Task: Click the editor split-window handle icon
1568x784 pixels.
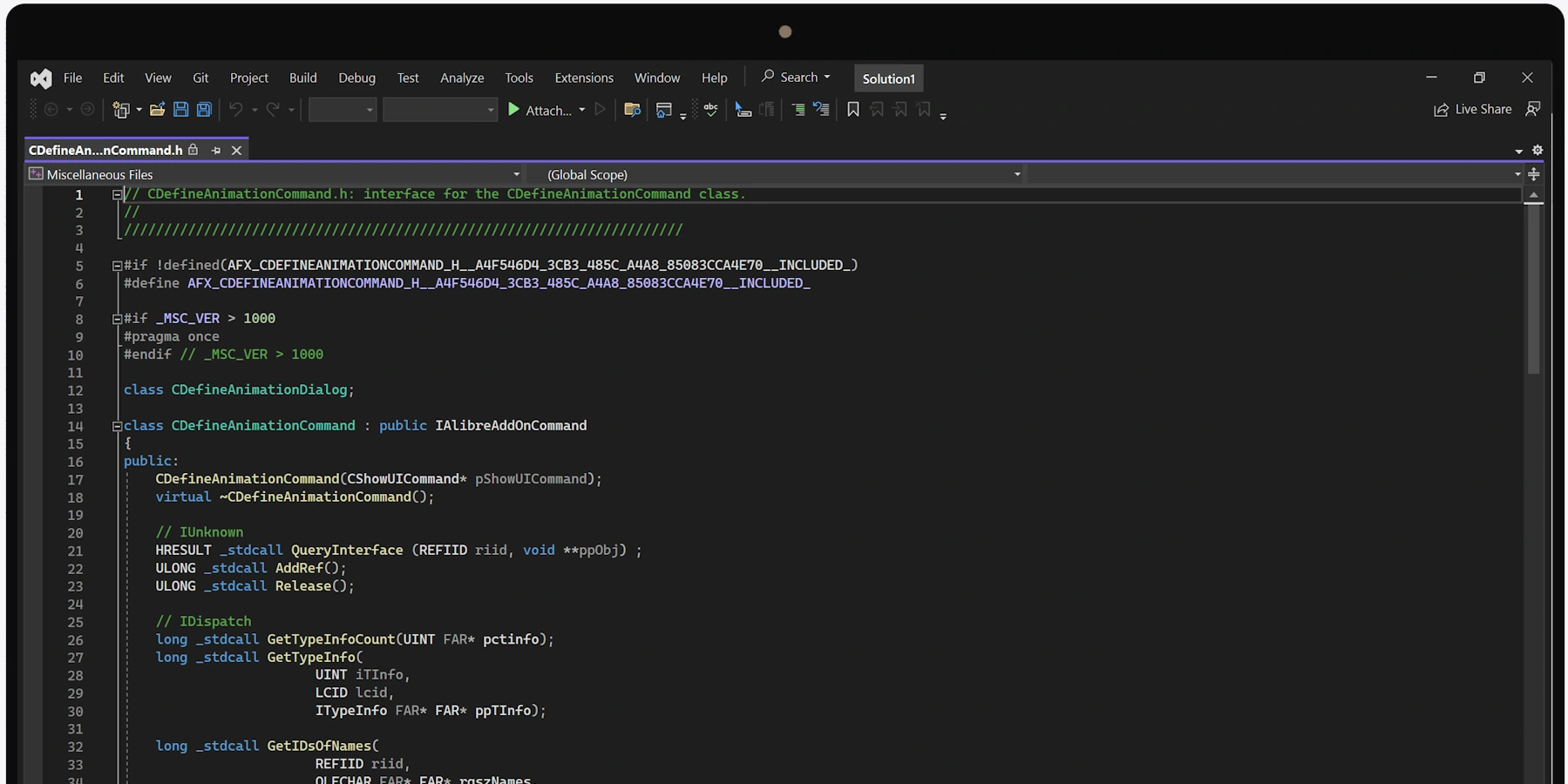Action: click(x=1534, y=174)
